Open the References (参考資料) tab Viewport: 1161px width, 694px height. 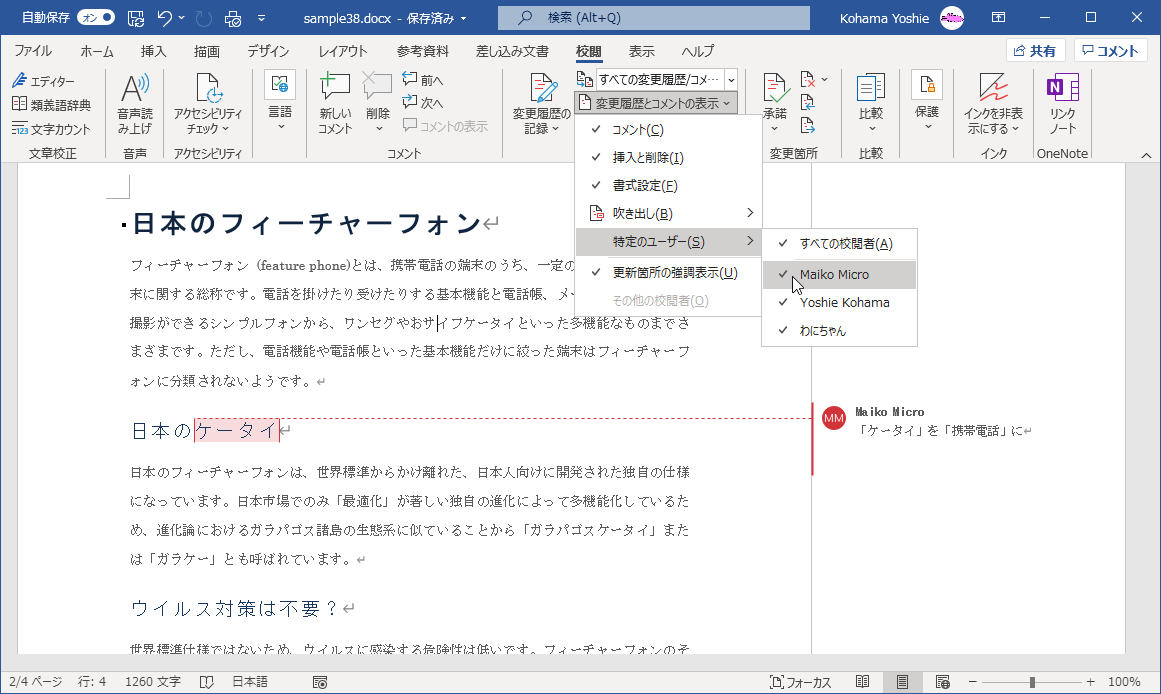[422, 51]
